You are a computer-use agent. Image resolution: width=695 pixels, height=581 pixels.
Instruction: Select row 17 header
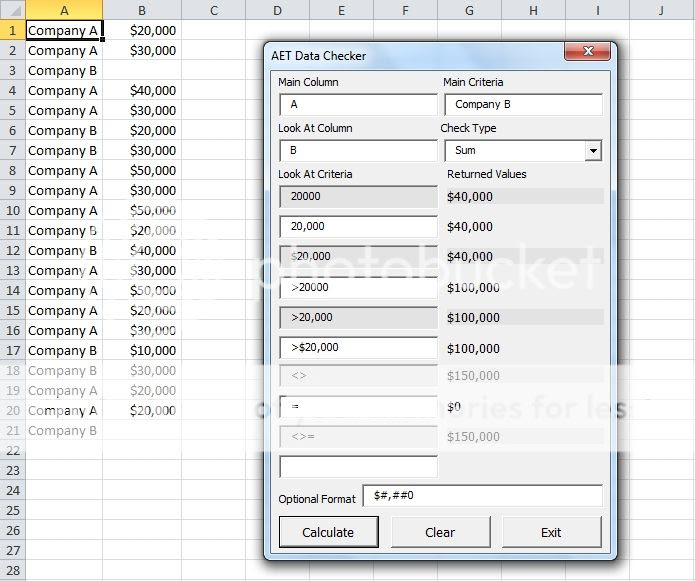coord(12,351)
